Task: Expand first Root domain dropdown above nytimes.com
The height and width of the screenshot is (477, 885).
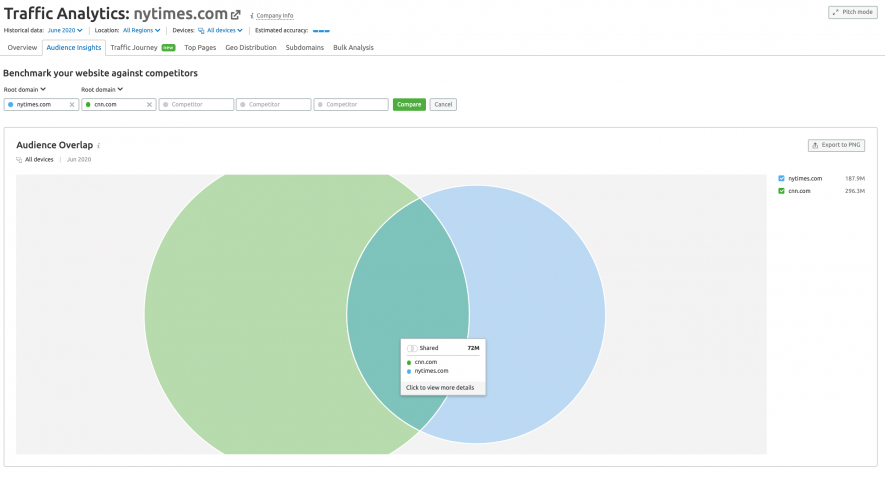Action: (x=25, y=89)
